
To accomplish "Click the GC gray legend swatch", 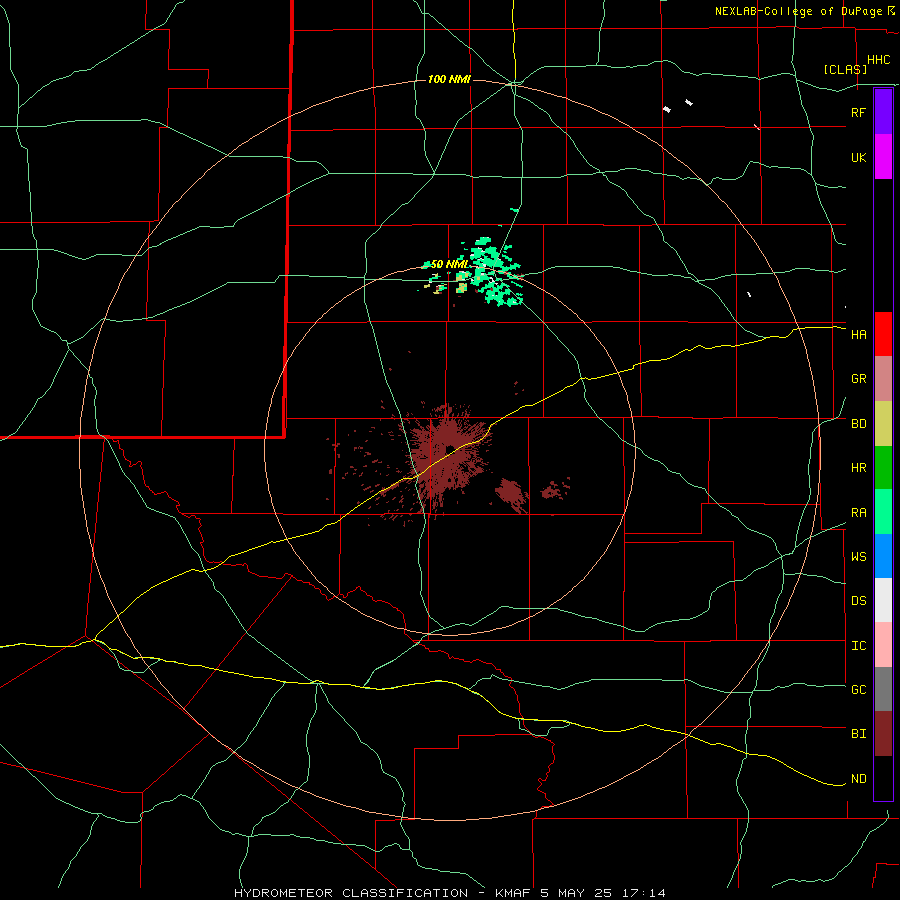I will point(883,689).
